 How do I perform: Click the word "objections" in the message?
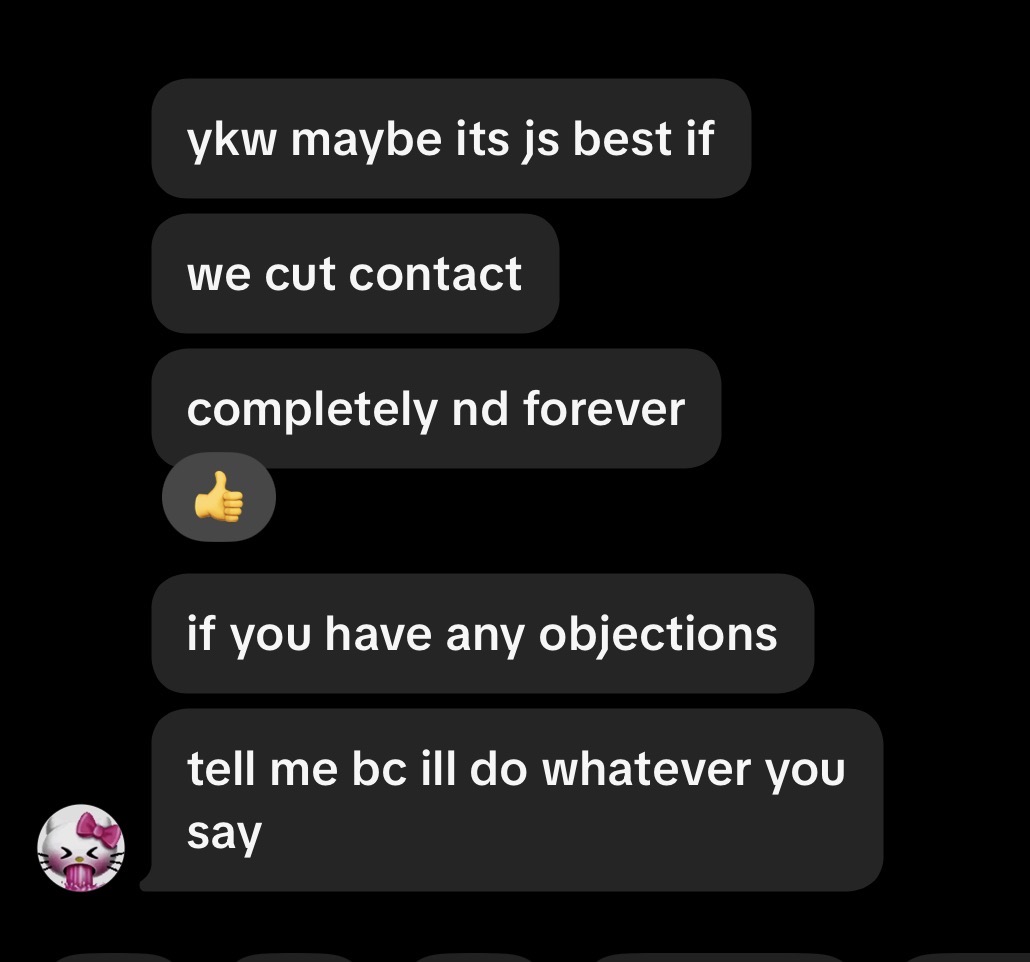(x=658, y=636)
